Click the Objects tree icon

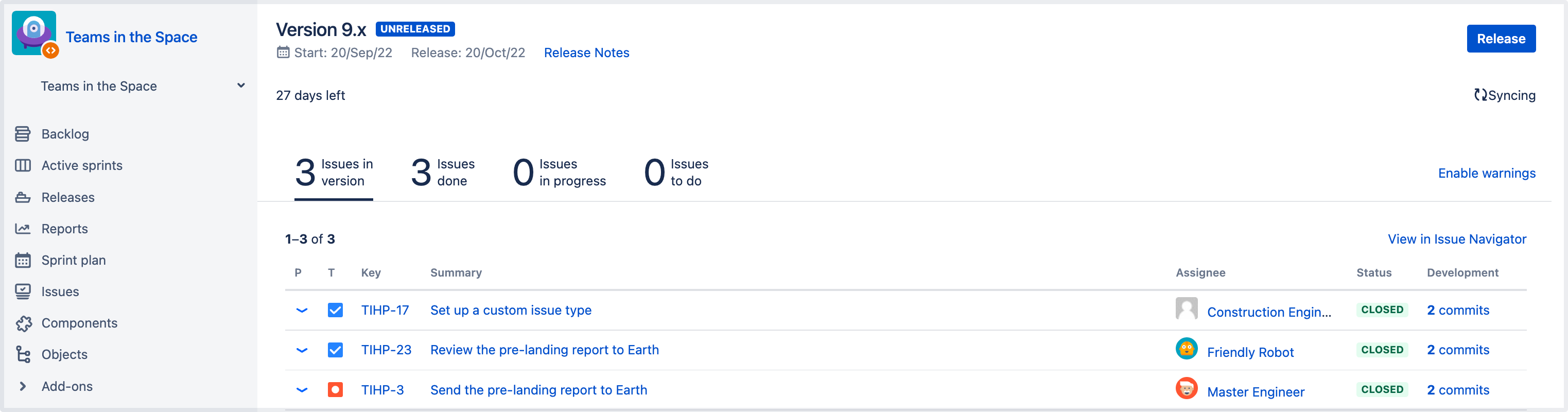coord(23,354)
